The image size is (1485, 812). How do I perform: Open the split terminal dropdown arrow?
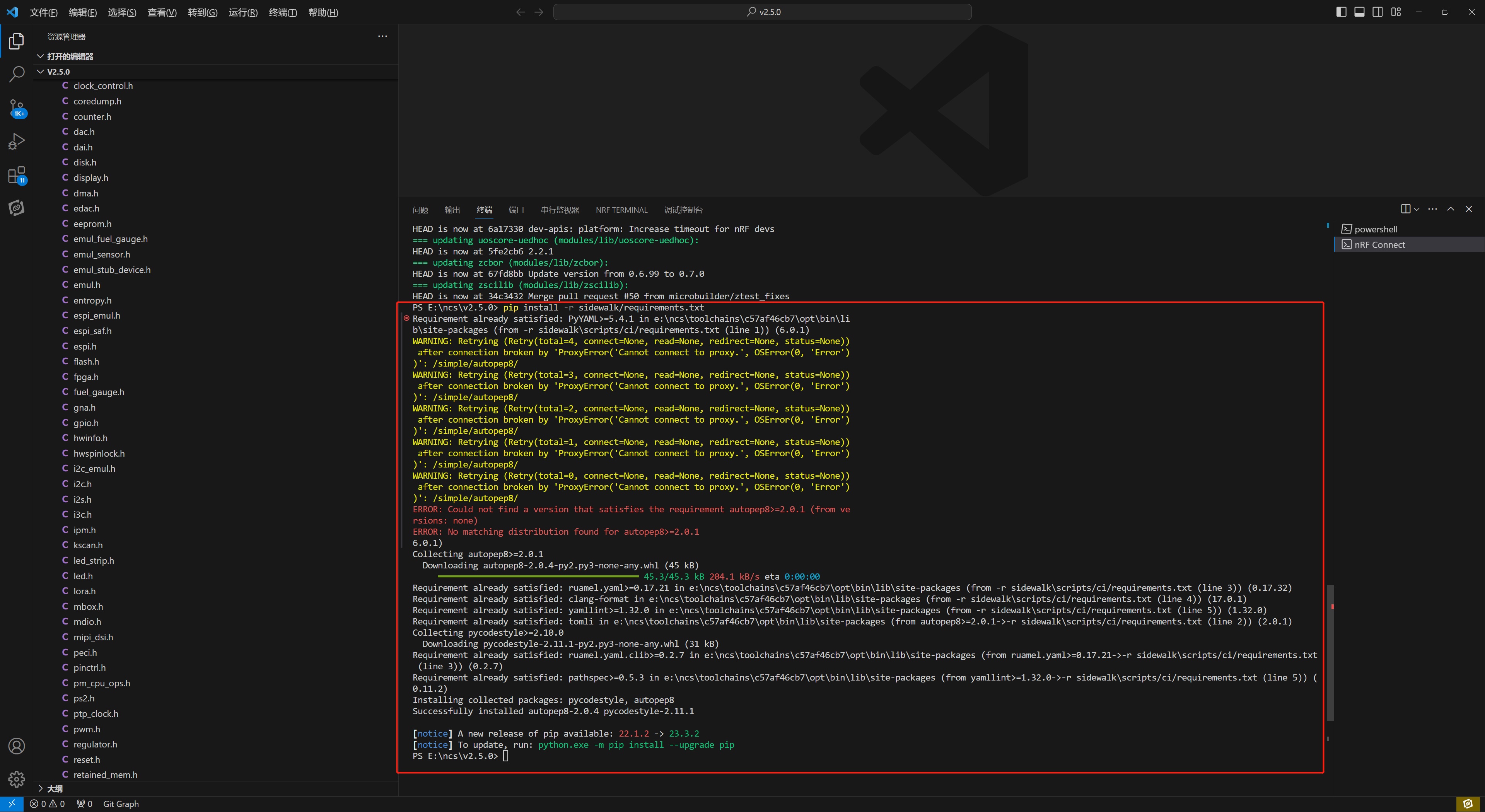coord(1417,209)
